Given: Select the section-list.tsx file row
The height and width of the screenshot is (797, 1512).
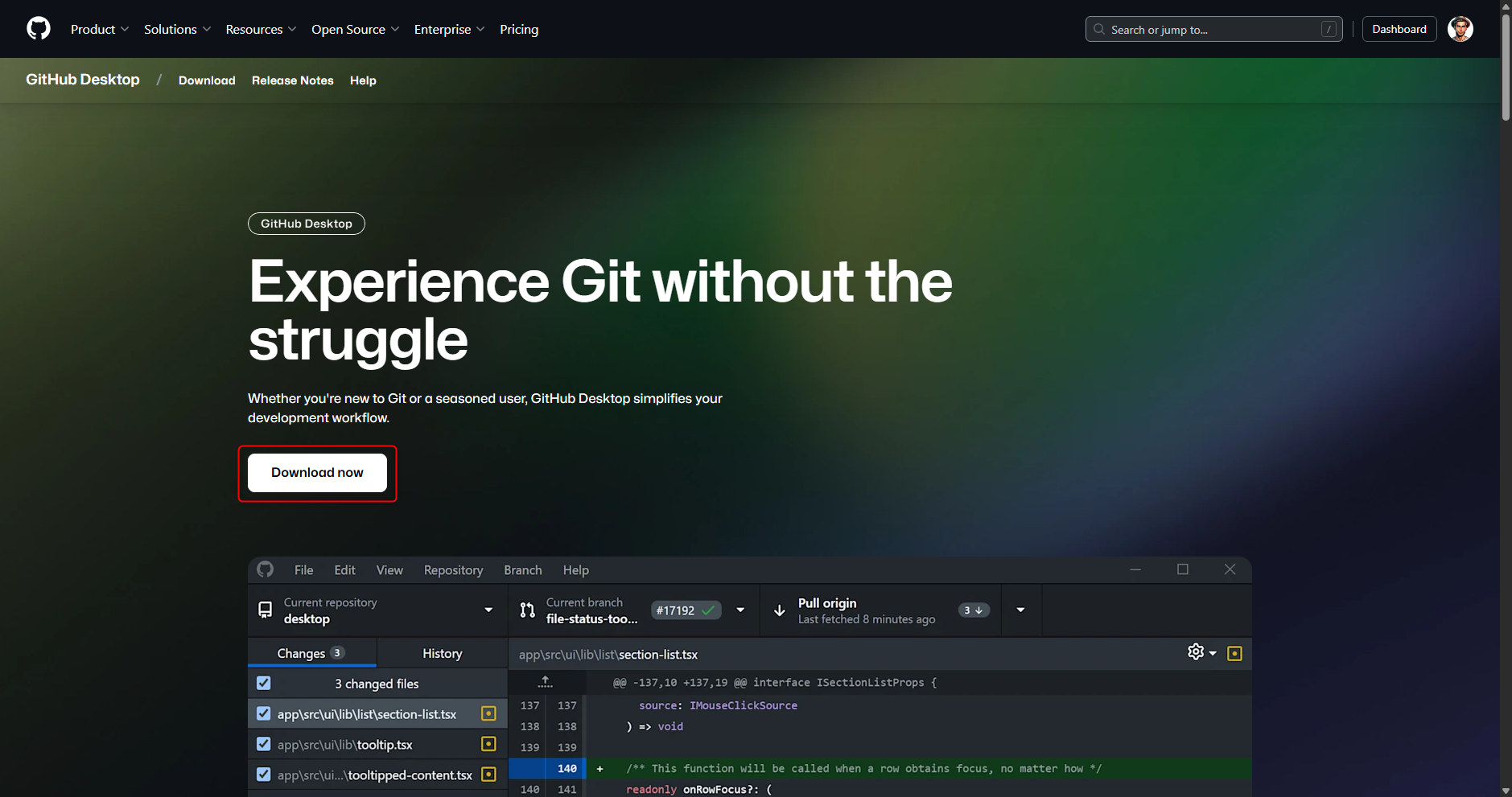Looking at the screenshot, I should coord(377,713).
